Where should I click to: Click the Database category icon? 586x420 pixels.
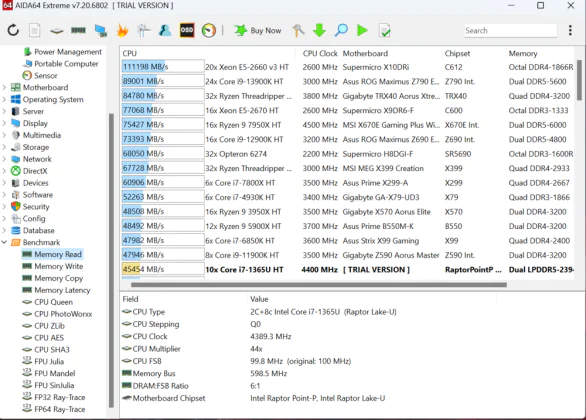[x=15, y=231]
